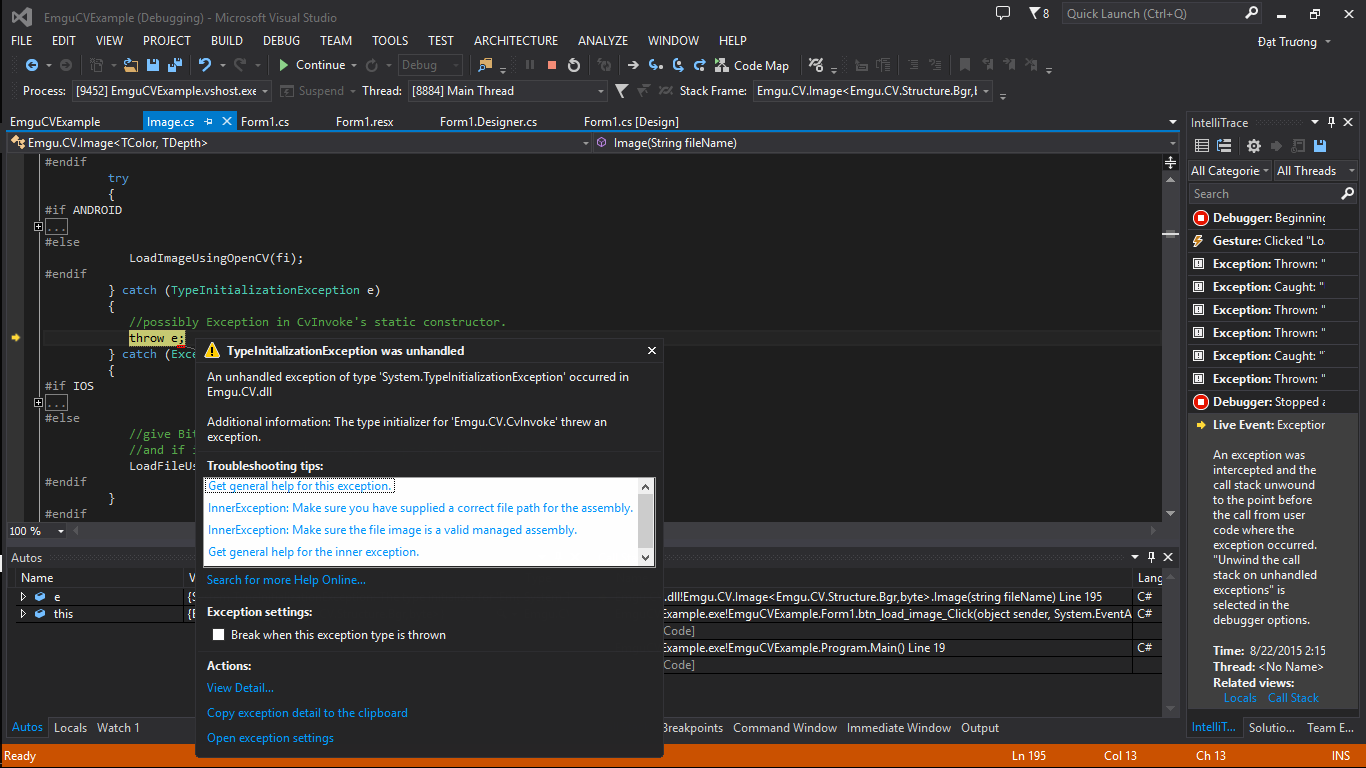Click the Restart debugging icon
This screenshot has width=1366, height=768.
574,65
